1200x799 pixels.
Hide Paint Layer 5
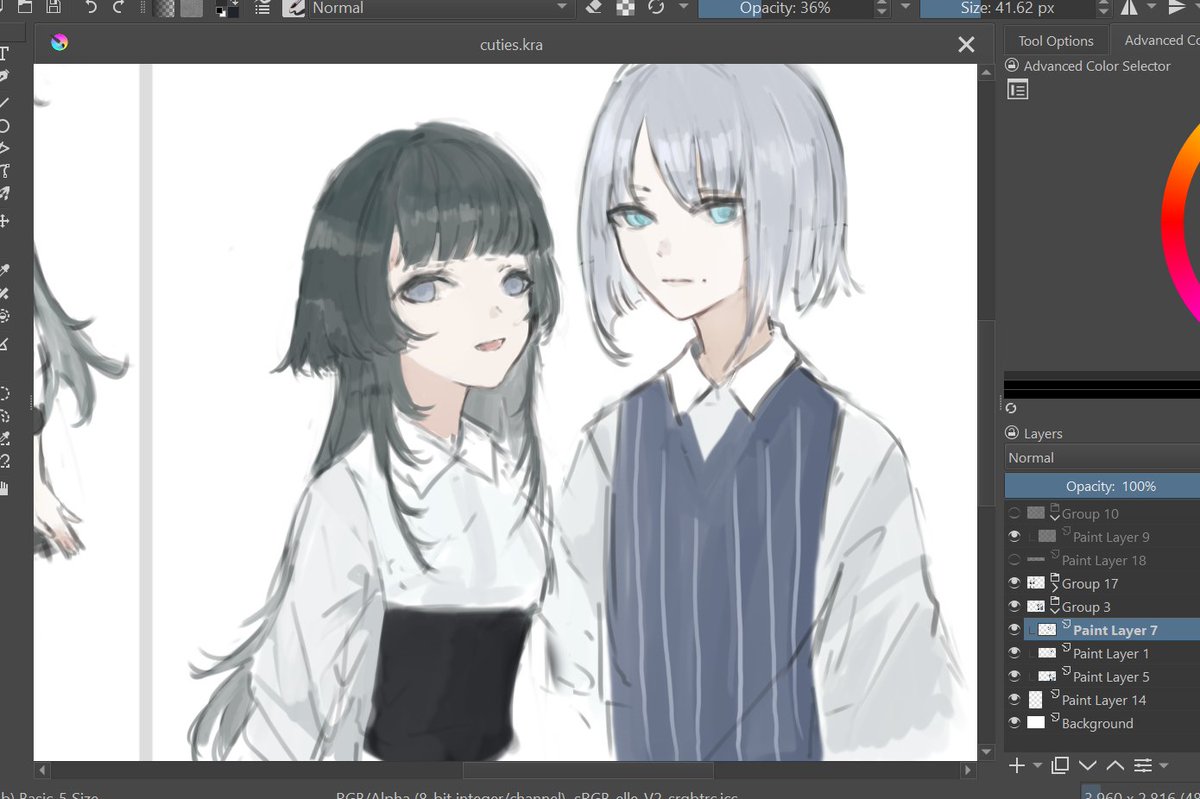click(1015, 676)
